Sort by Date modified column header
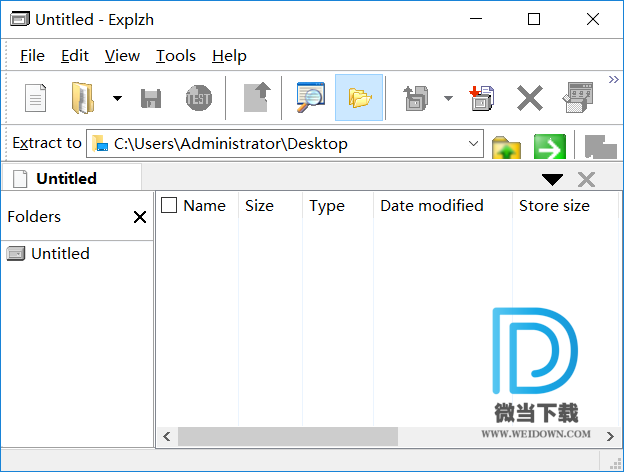624x472 pixels. 431,206
